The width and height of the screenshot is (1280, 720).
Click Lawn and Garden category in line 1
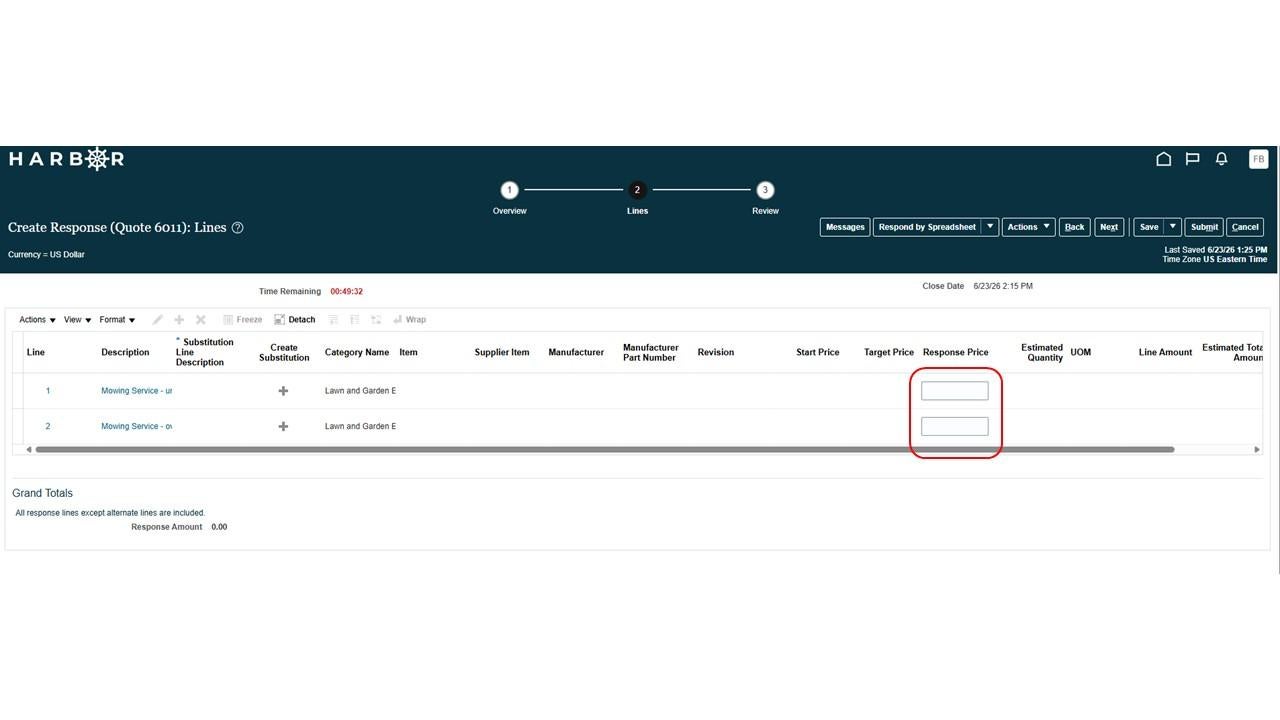360,391
